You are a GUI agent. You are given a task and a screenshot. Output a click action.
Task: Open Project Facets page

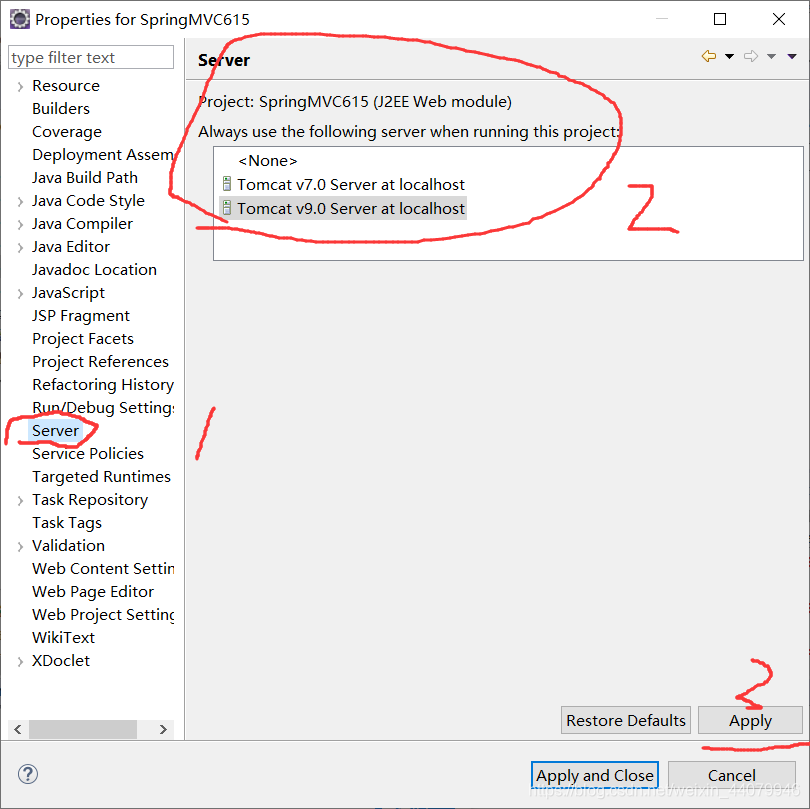pos(83,338)
